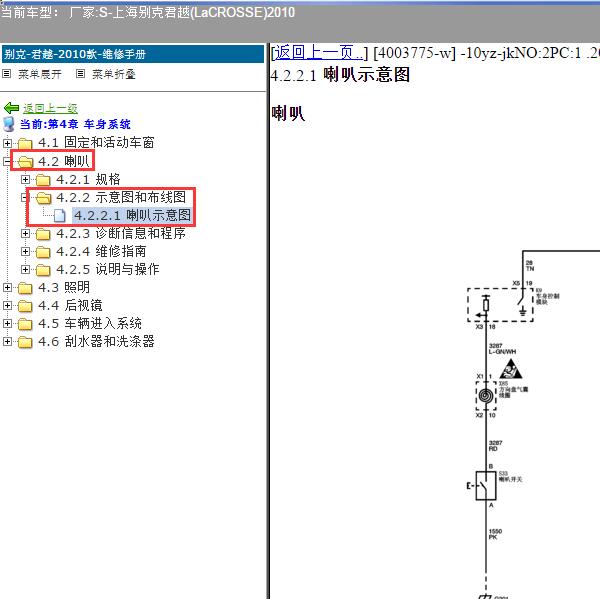Select the 4.4 后视镜 tree item

pos(70,305)
